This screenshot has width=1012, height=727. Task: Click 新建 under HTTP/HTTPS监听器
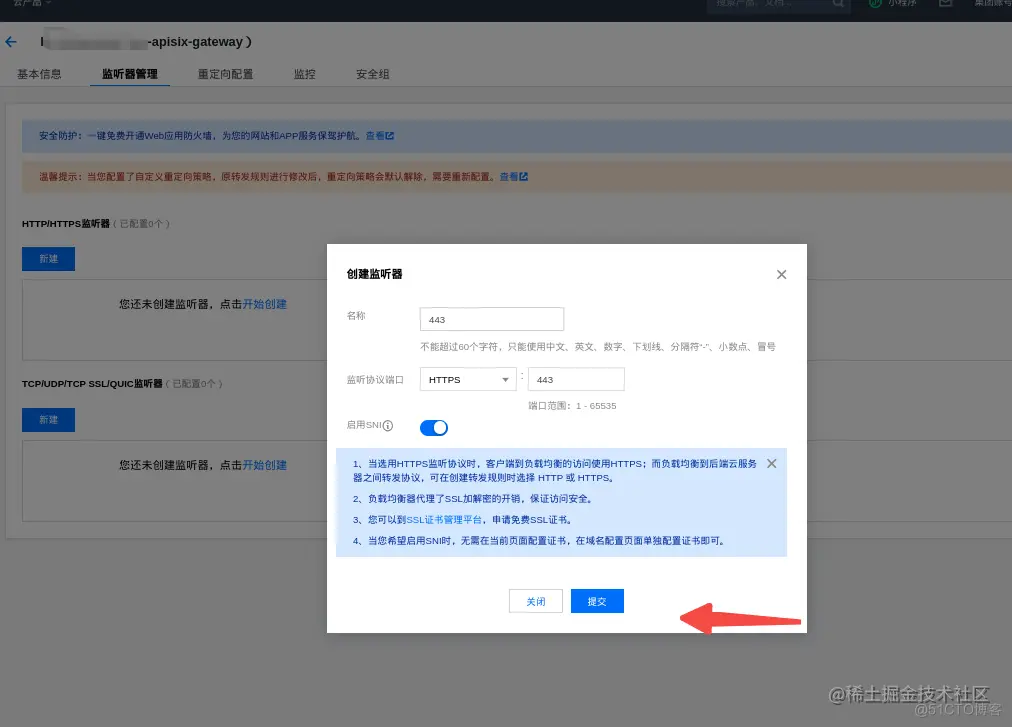point(48,259)
